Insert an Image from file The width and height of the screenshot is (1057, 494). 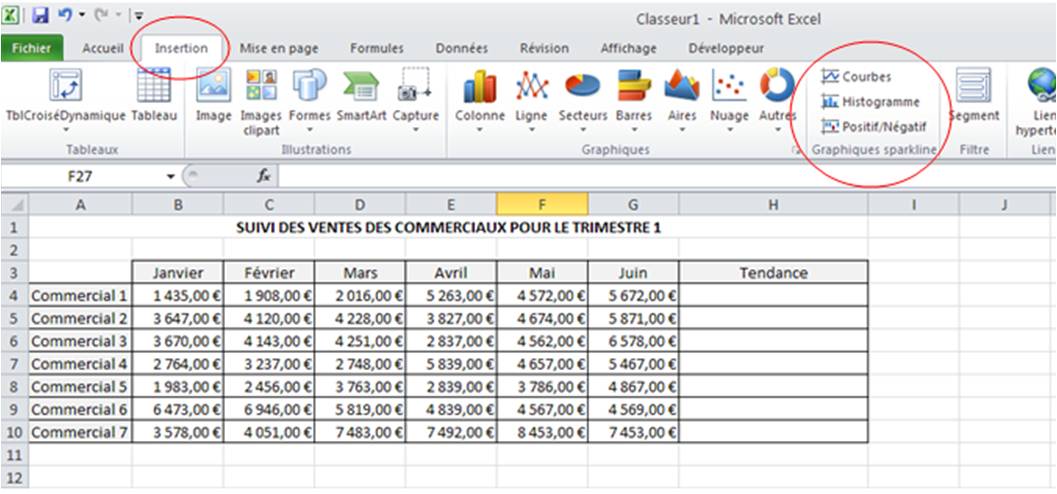pos(214,94)
